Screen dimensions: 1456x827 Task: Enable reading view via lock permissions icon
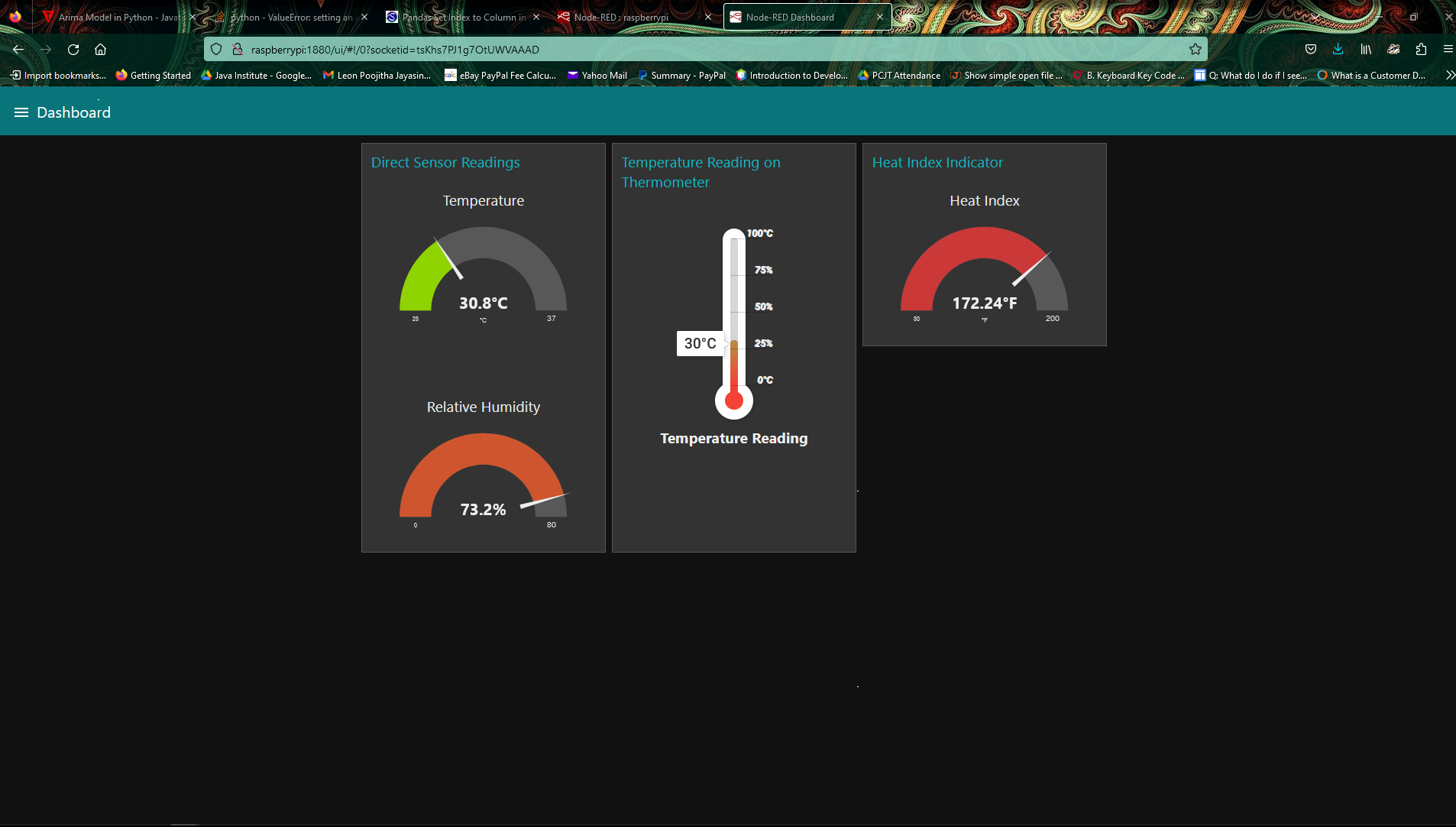click(x=236, y=49)
